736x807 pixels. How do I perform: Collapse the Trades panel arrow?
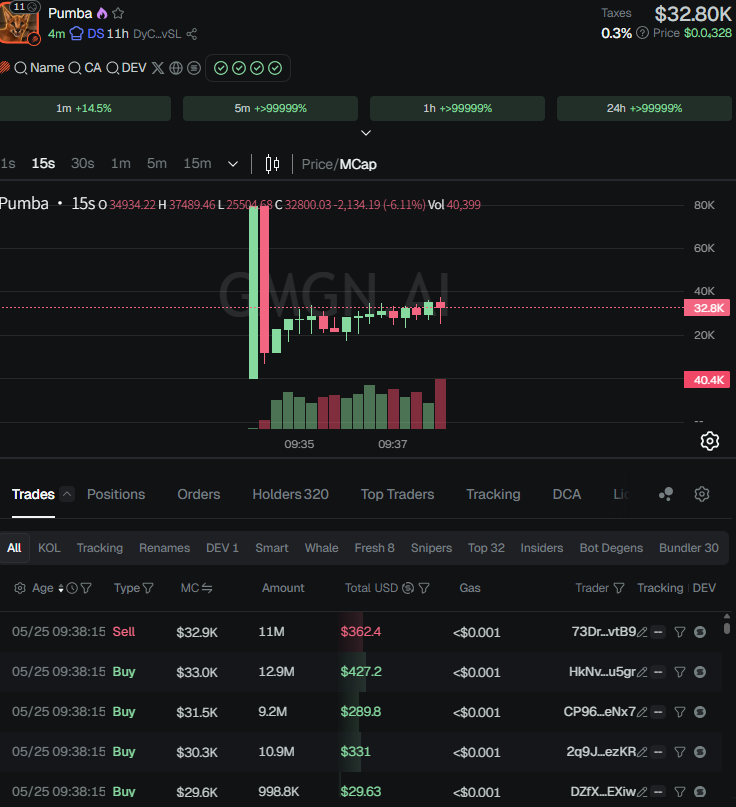tap(67, 494)
